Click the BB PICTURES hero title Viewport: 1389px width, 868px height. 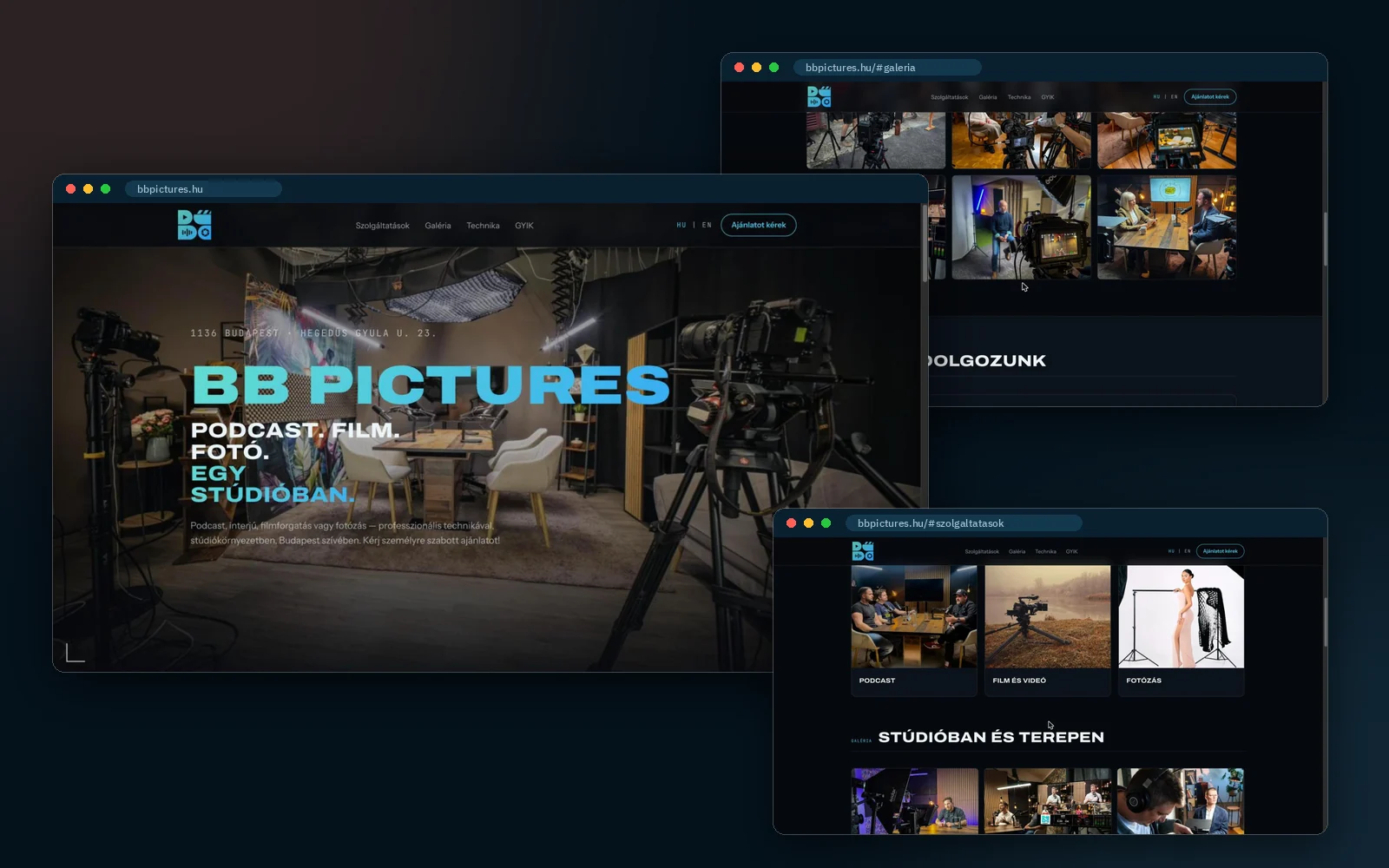(x=431, y=385)
